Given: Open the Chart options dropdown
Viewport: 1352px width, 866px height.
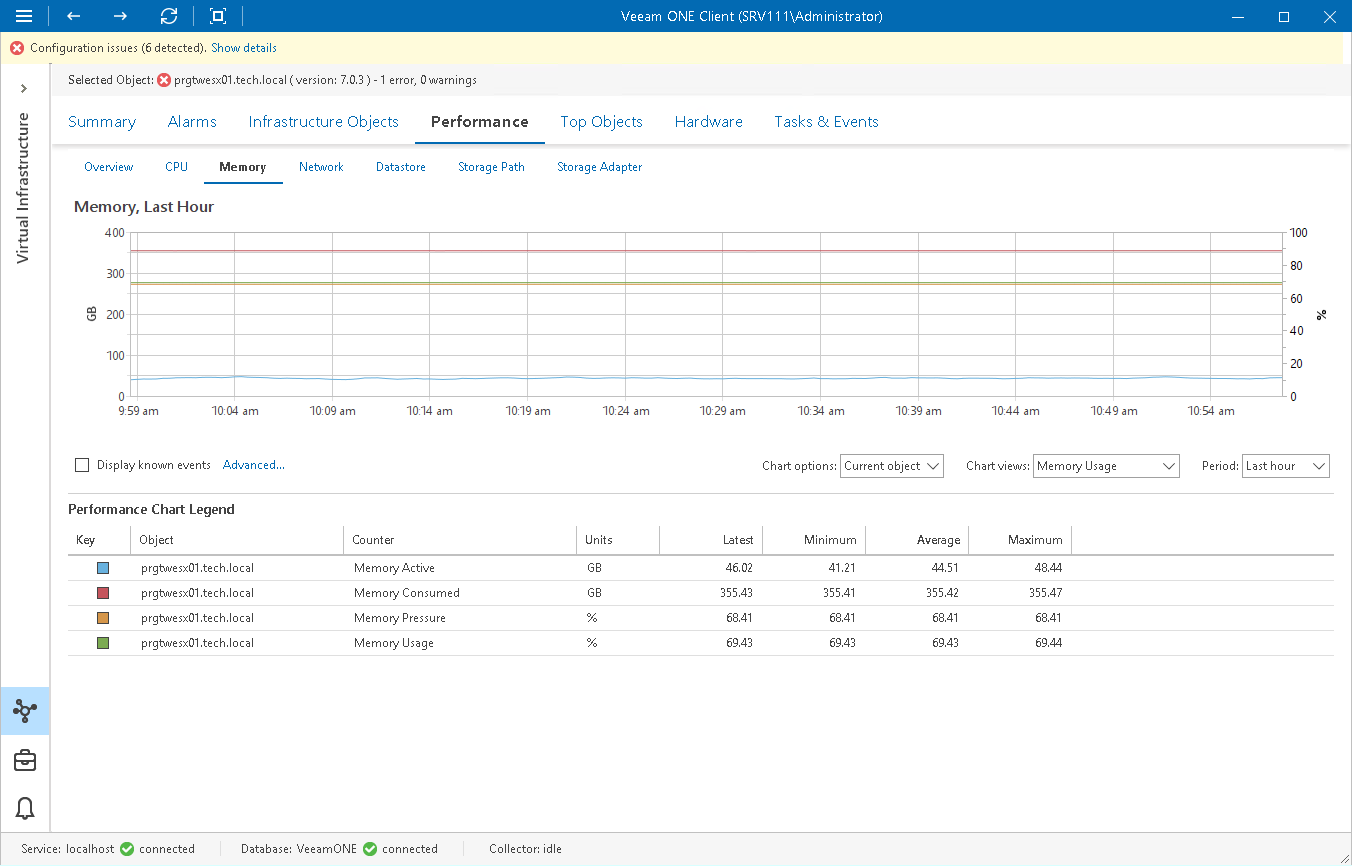Looking at the screenshot, I should tap(891, 465).
